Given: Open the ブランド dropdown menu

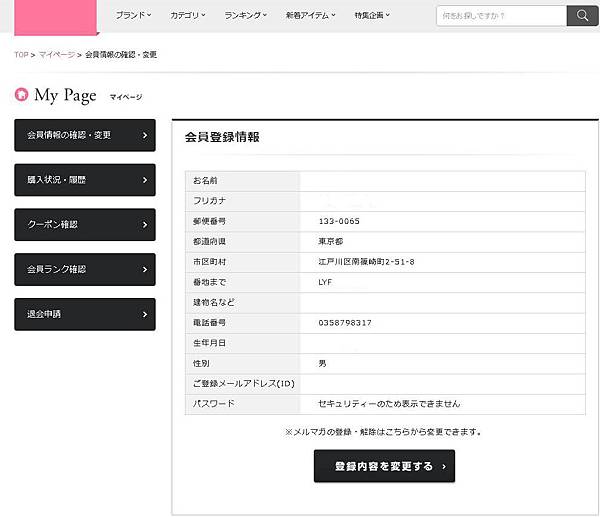Looking at the screenshot, I should (133, 15).
